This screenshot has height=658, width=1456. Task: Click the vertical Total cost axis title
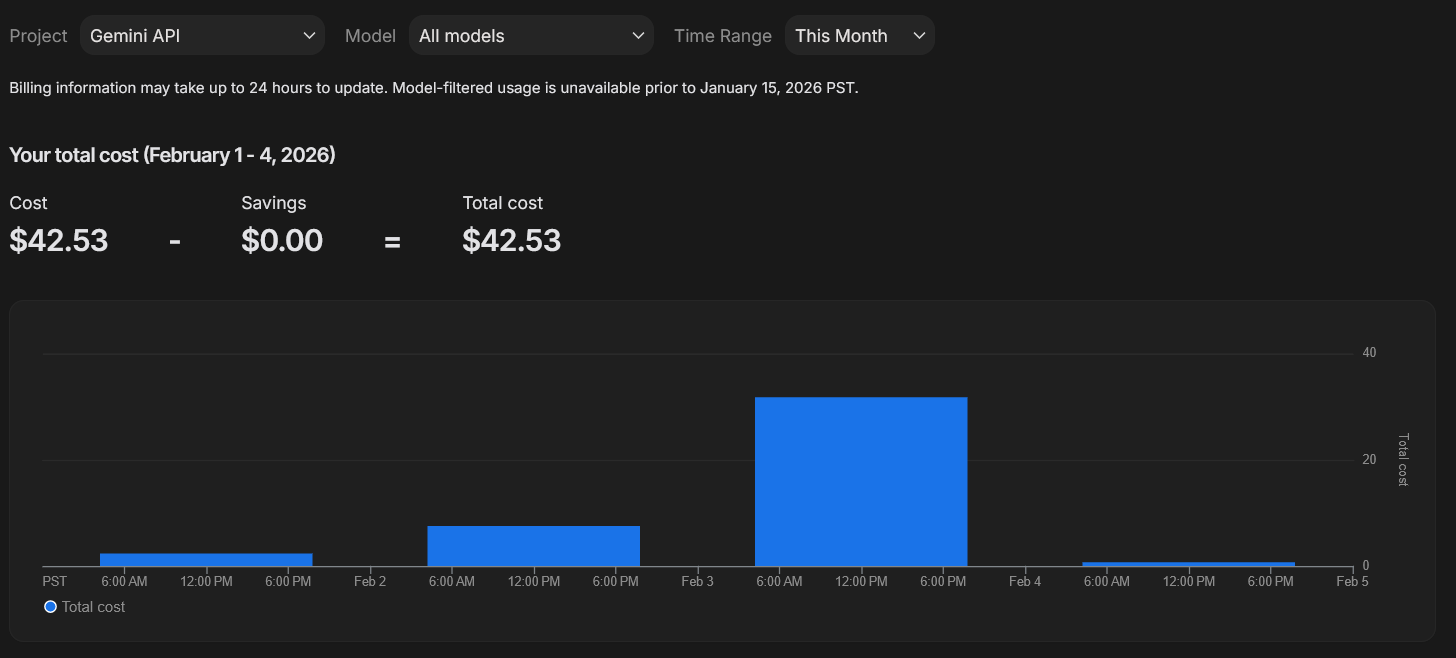pos(1402,460)
